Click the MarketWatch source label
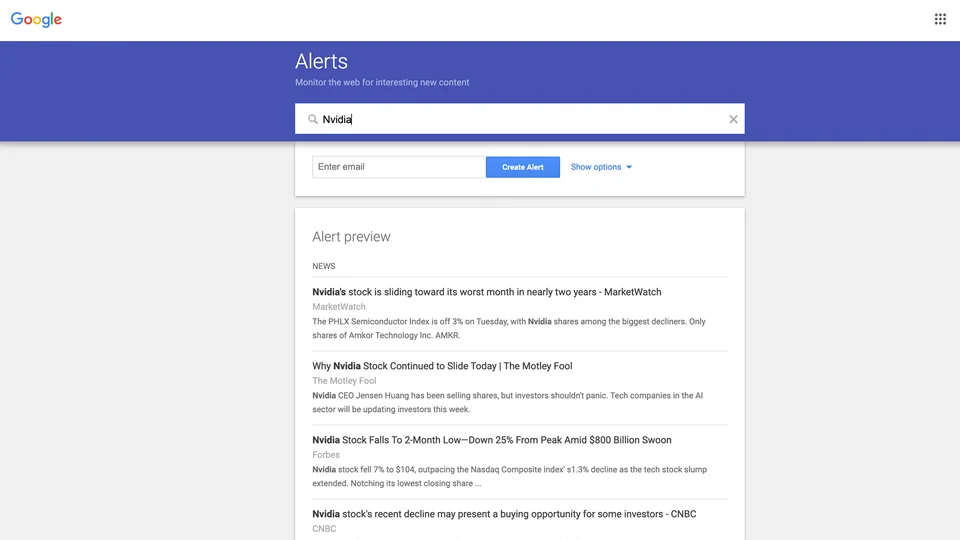960x540 pixels. [339, 307]
